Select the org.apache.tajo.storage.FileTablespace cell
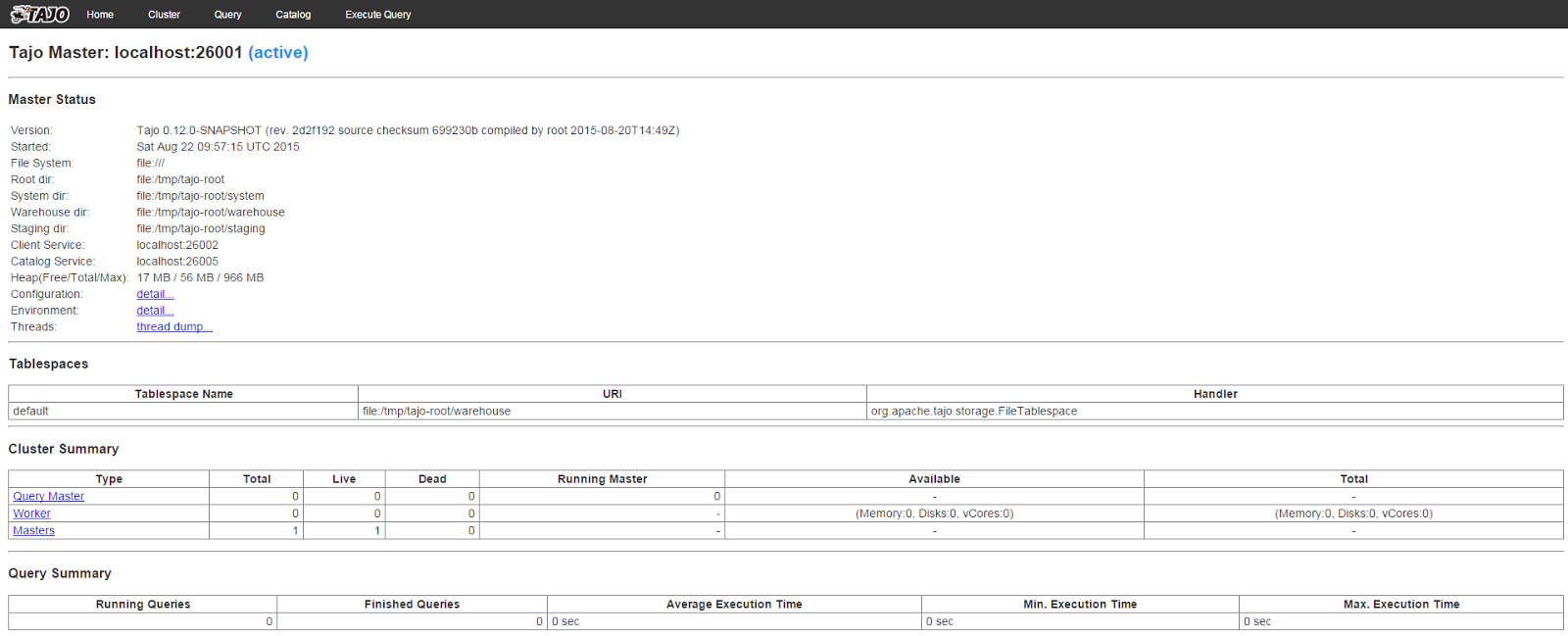 point(1215,412)
